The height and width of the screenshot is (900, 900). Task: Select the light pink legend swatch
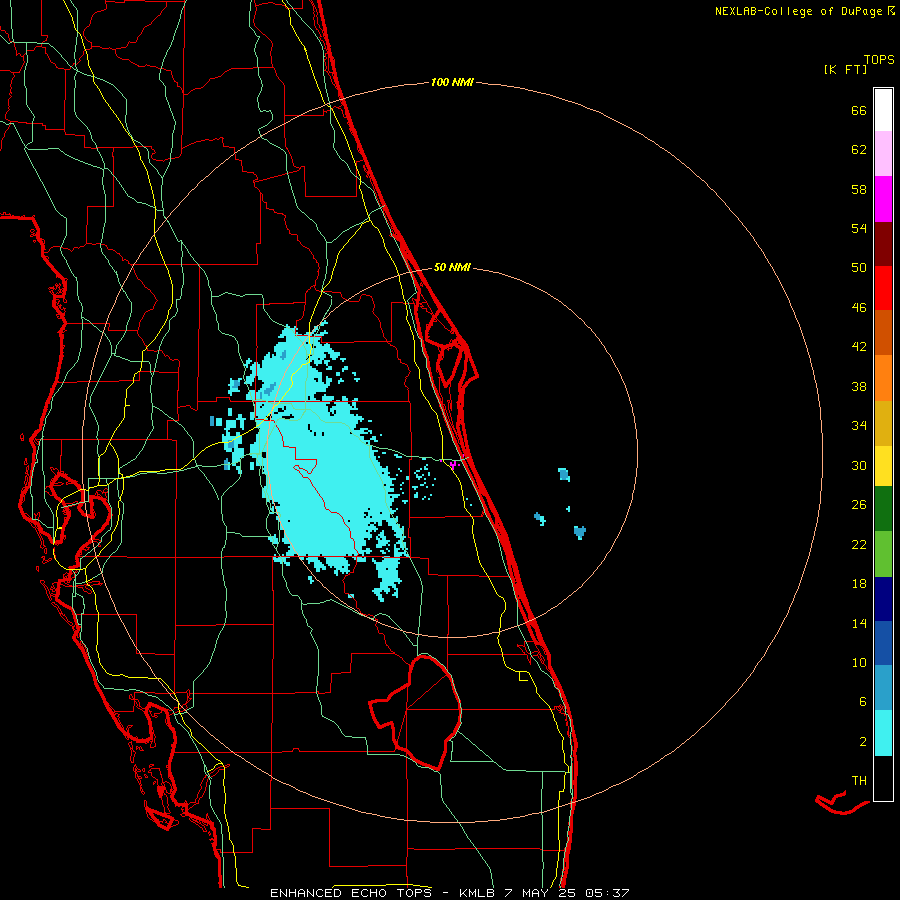point(883,154)
